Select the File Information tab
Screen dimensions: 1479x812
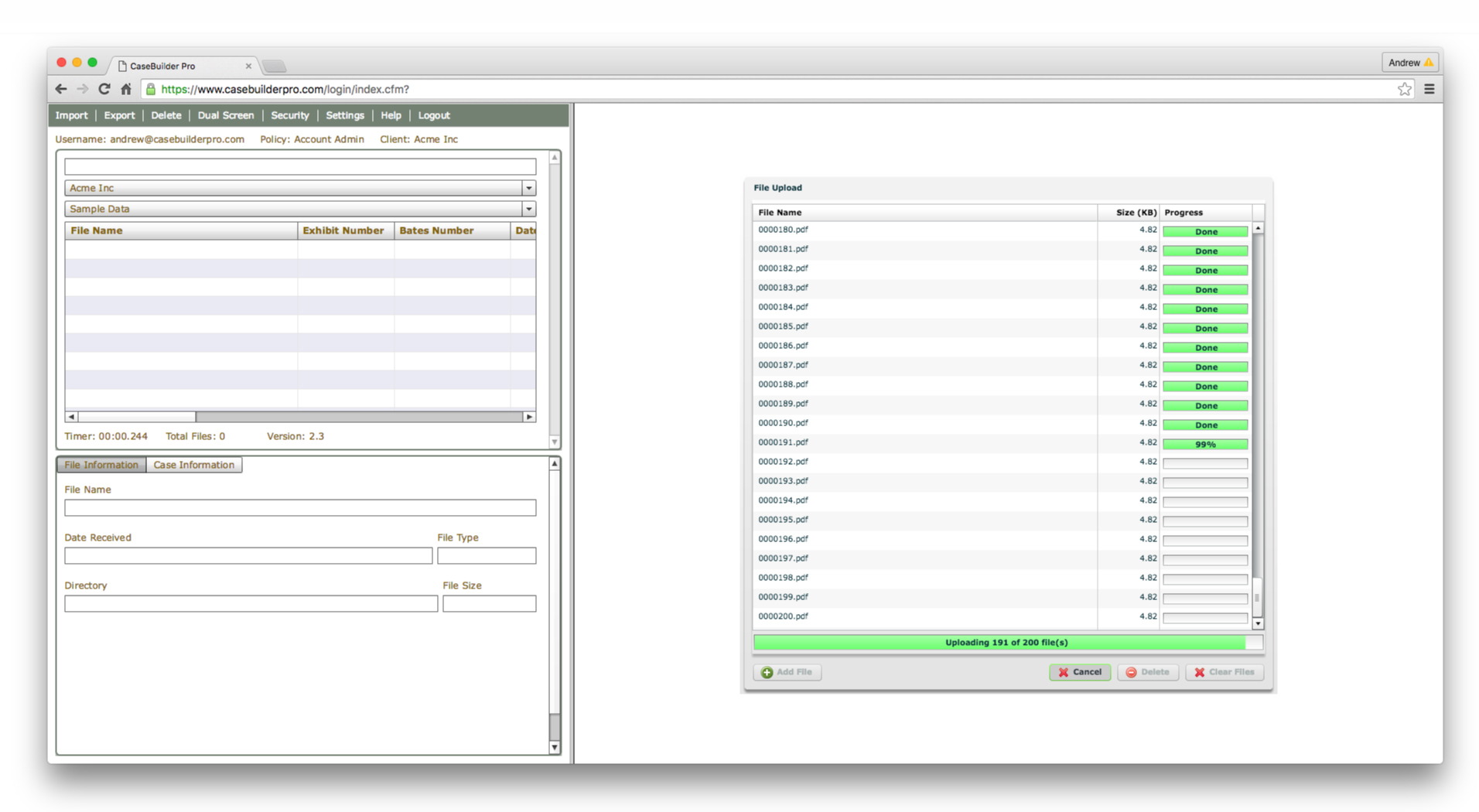[101, 465]
